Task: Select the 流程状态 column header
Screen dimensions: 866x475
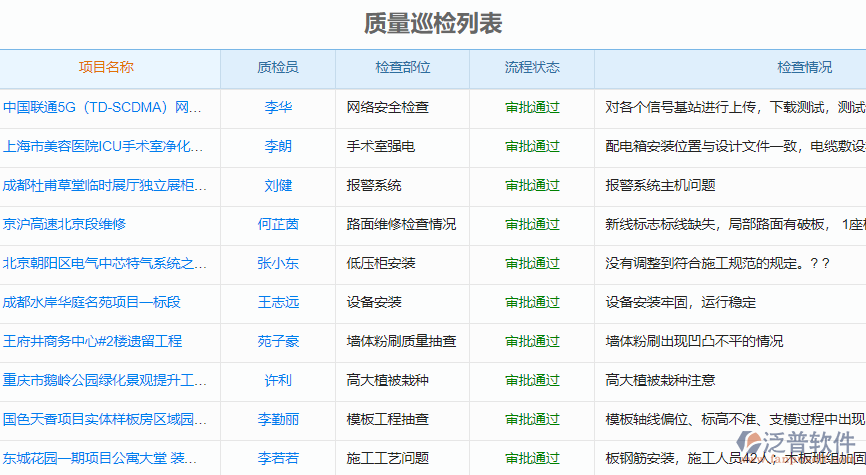Action: [x=532, y=68]
